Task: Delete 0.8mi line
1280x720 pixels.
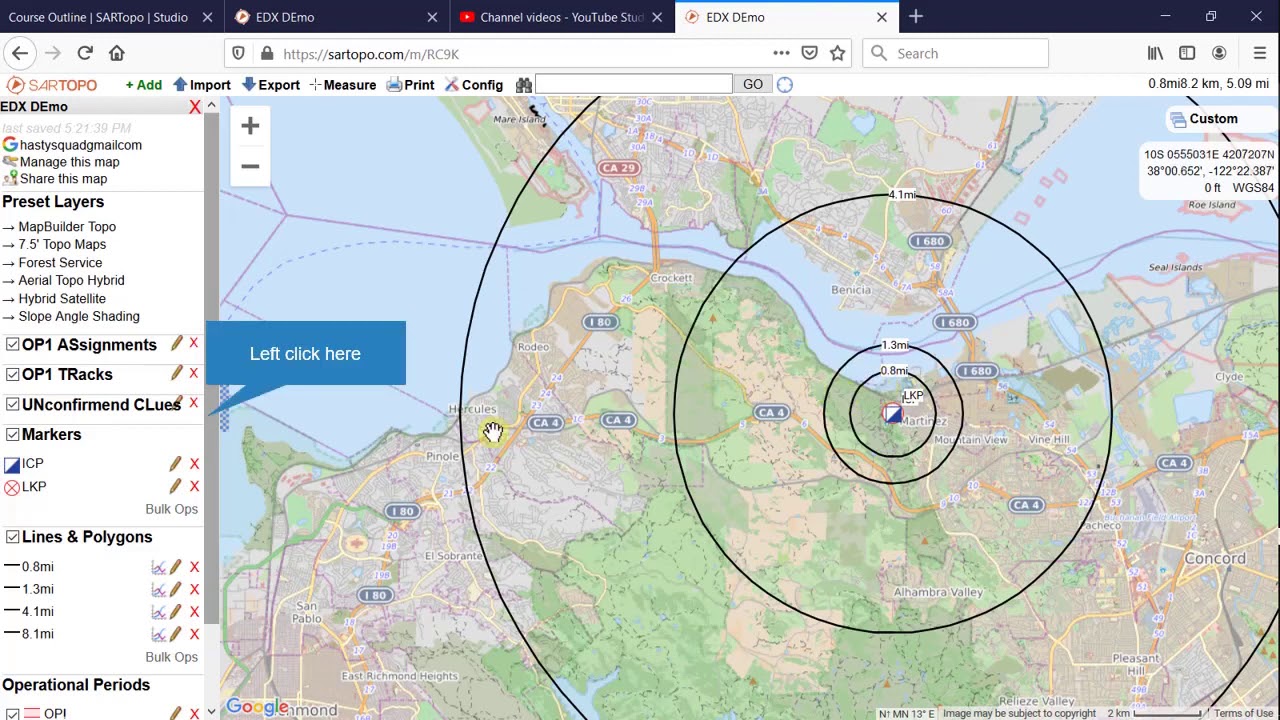Action: click(x=194, y=567)
